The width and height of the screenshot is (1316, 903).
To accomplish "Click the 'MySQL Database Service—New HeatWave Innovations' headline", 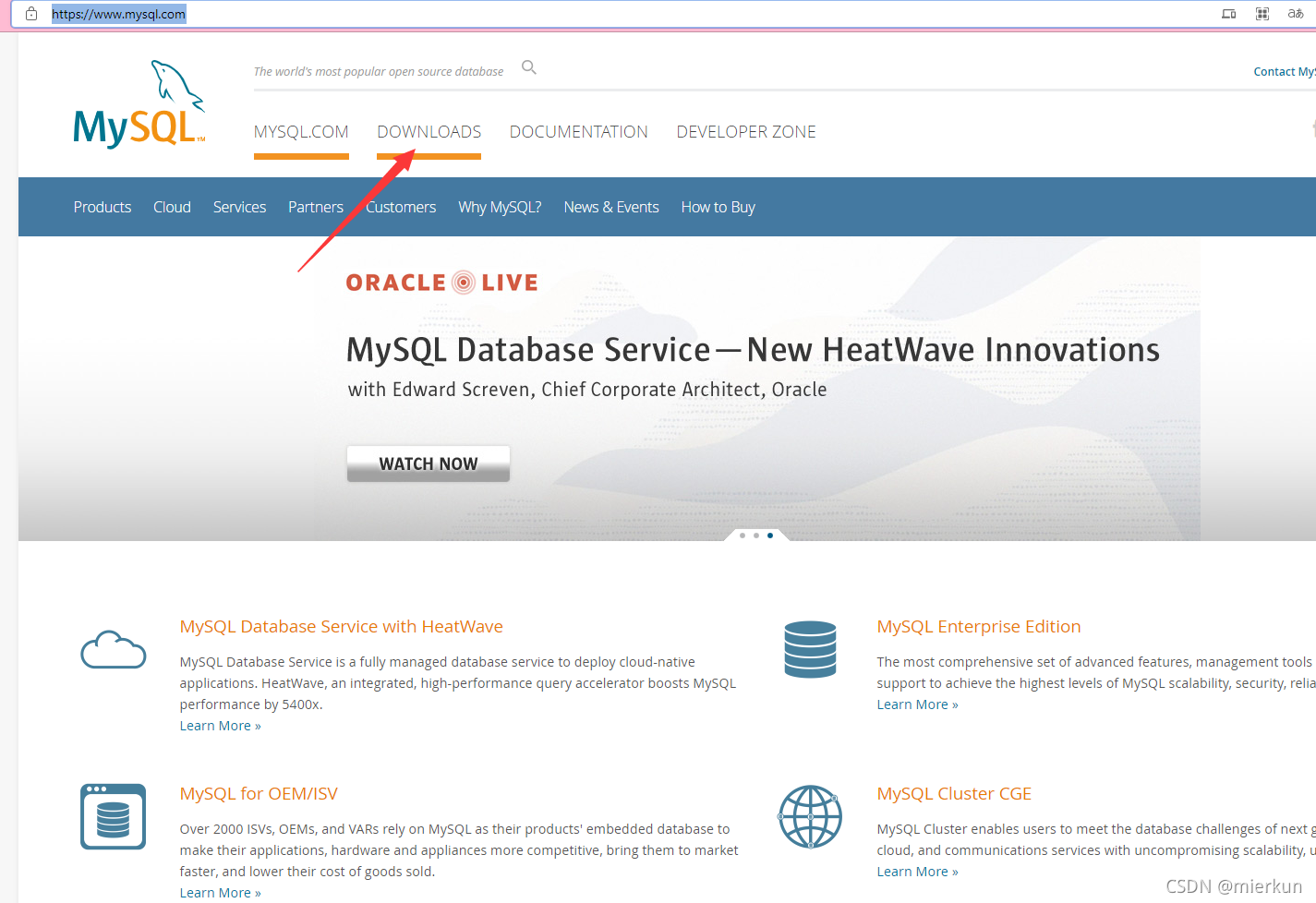I will (753, 350).
